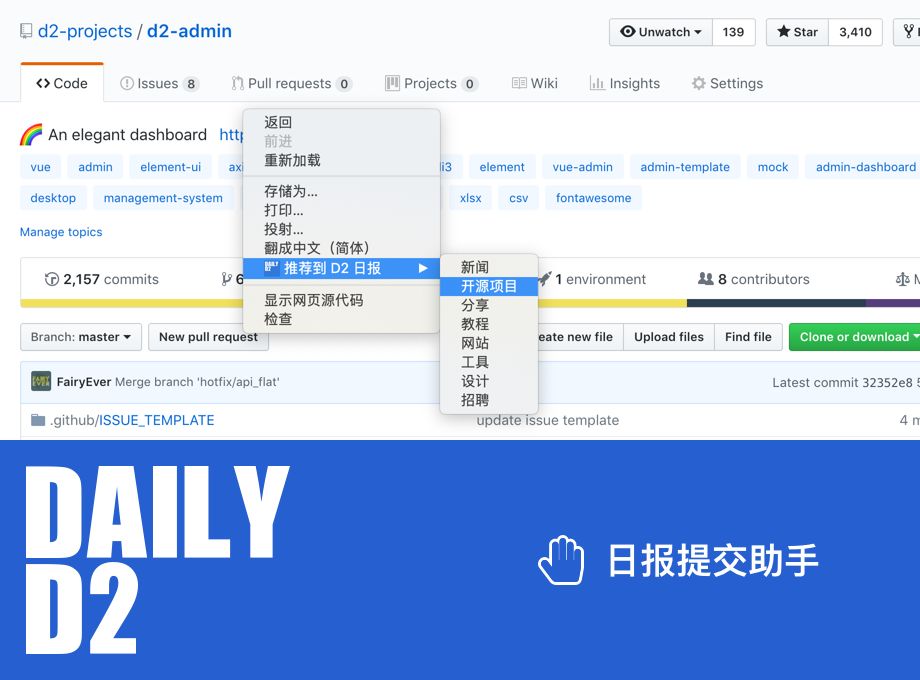Open the 8 contributors link
Image resolution: width=920 pixels, height=680 pixels.
click(x=754, y=279)
